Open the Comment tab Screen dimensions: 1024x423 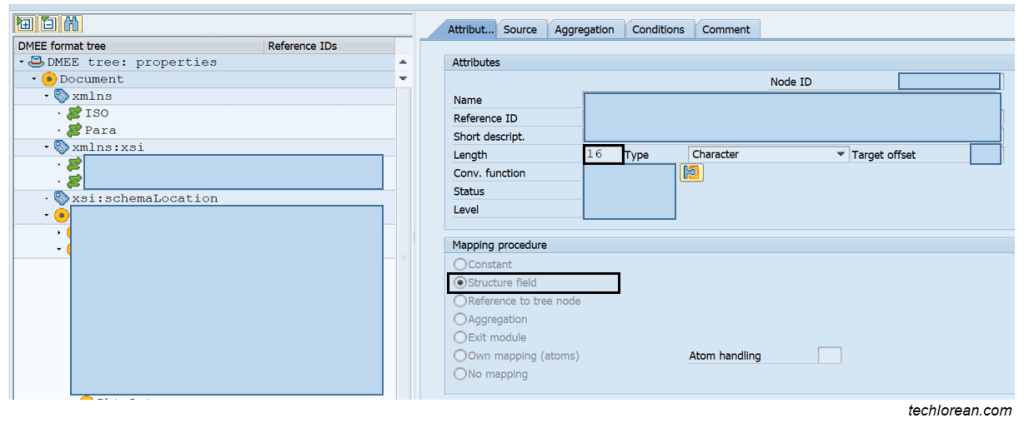(x=726, y=29)
